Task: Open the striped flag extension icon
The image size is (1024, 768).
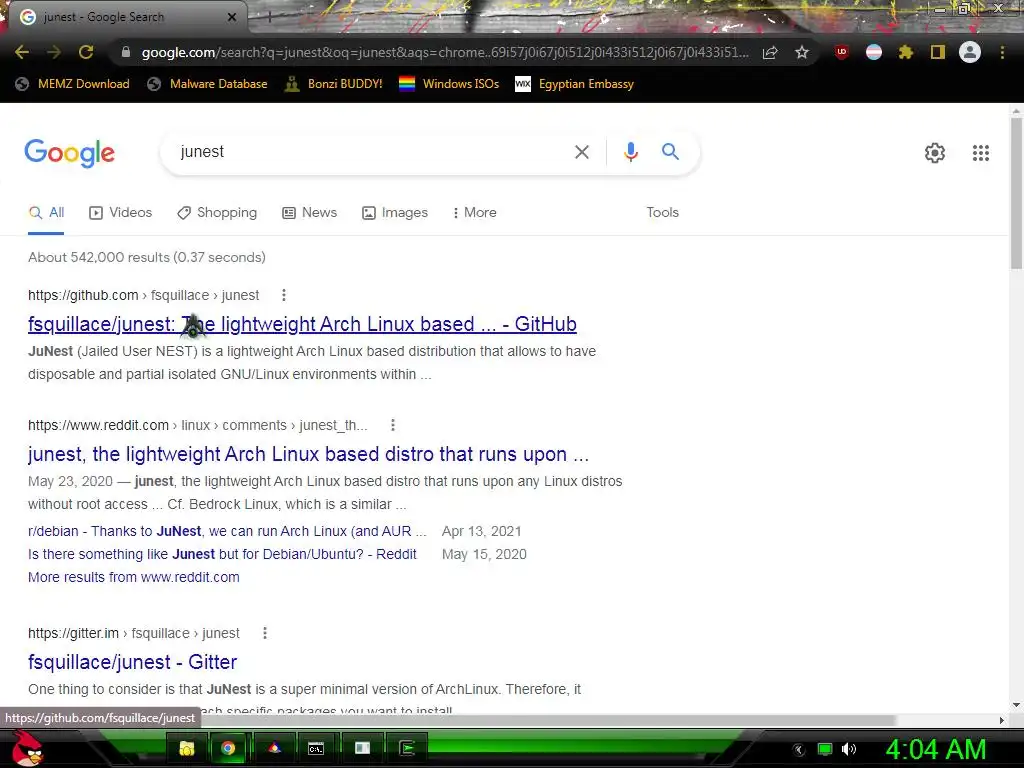Action: click(874, 52)
